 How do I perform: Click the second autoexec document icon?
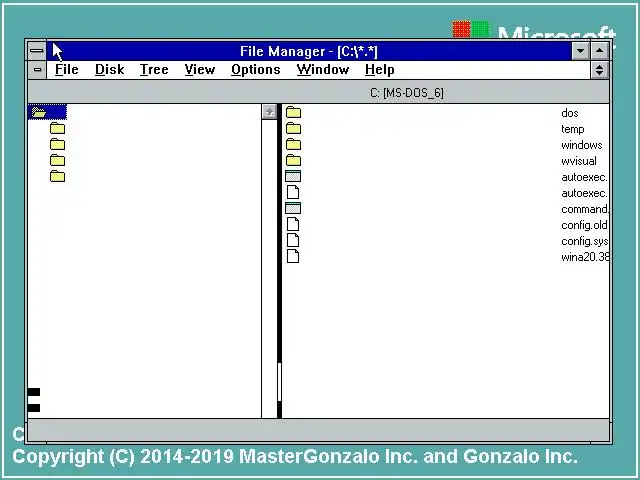[x=293, y=192]
